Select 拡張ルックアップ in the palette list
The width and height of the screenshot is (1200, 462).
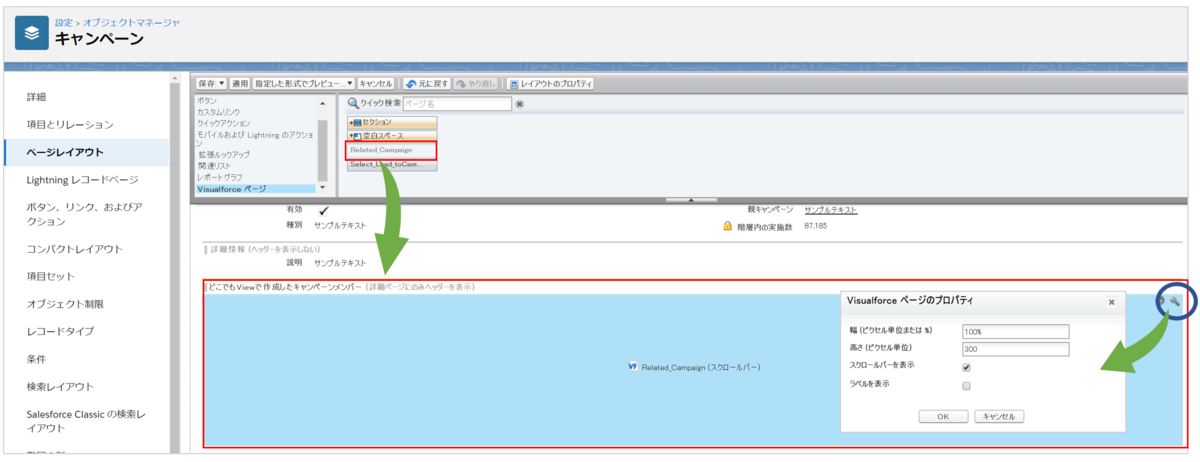pos(223,155)
